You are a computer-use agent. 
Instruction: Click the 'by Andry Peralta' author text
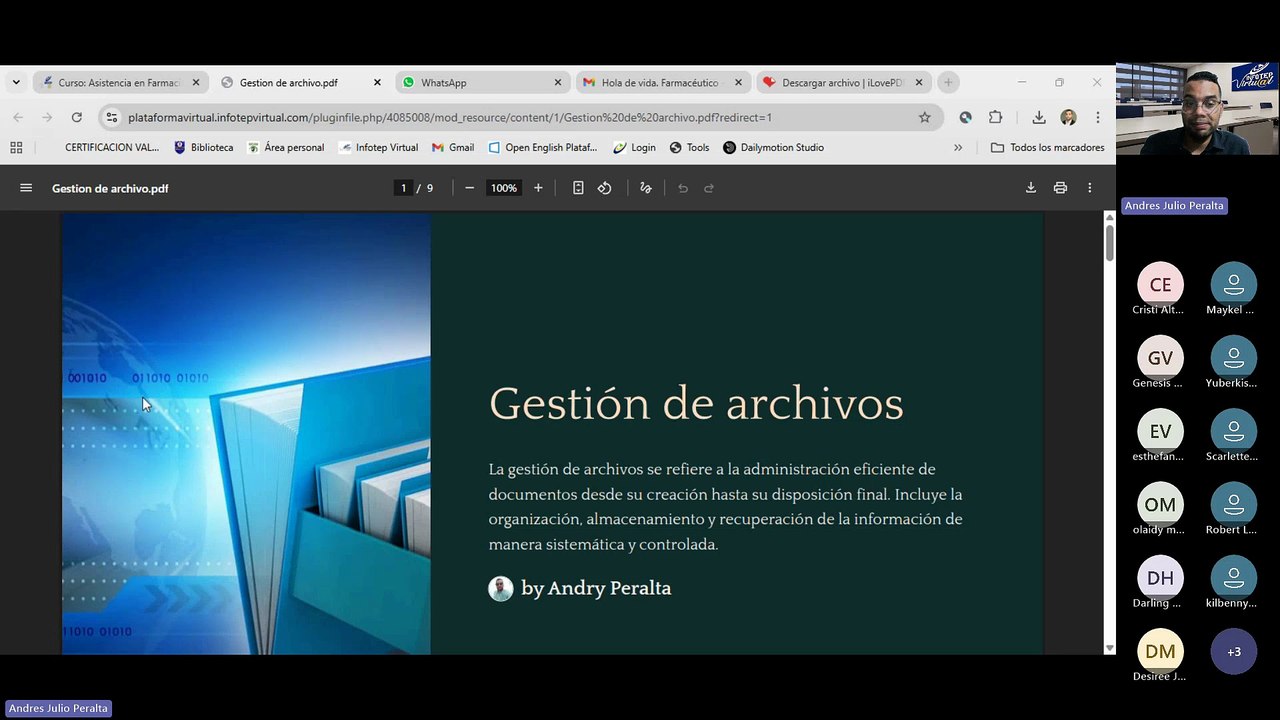point(596,588)
